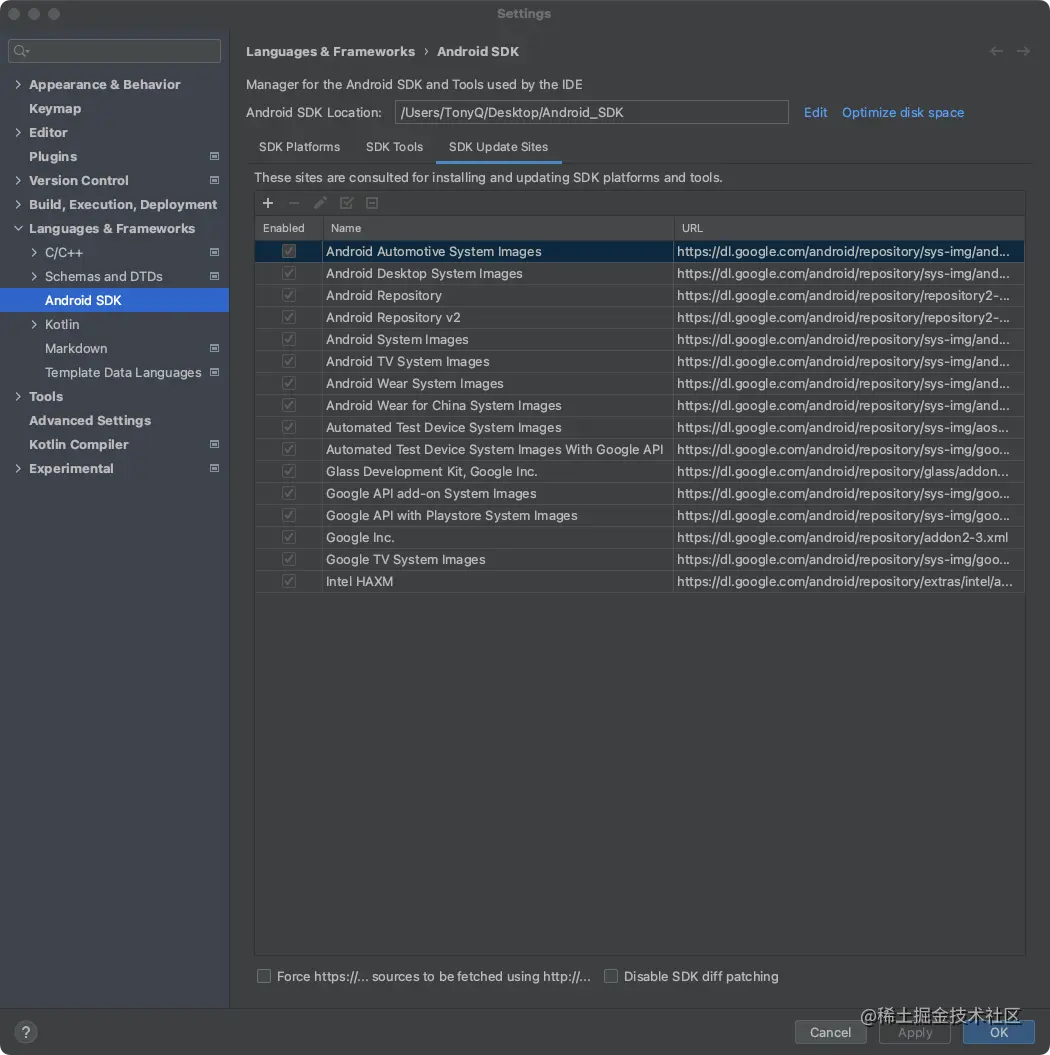Click project-level icon beside Version Control
1050x1055 pixels.
tap(215, 180)
